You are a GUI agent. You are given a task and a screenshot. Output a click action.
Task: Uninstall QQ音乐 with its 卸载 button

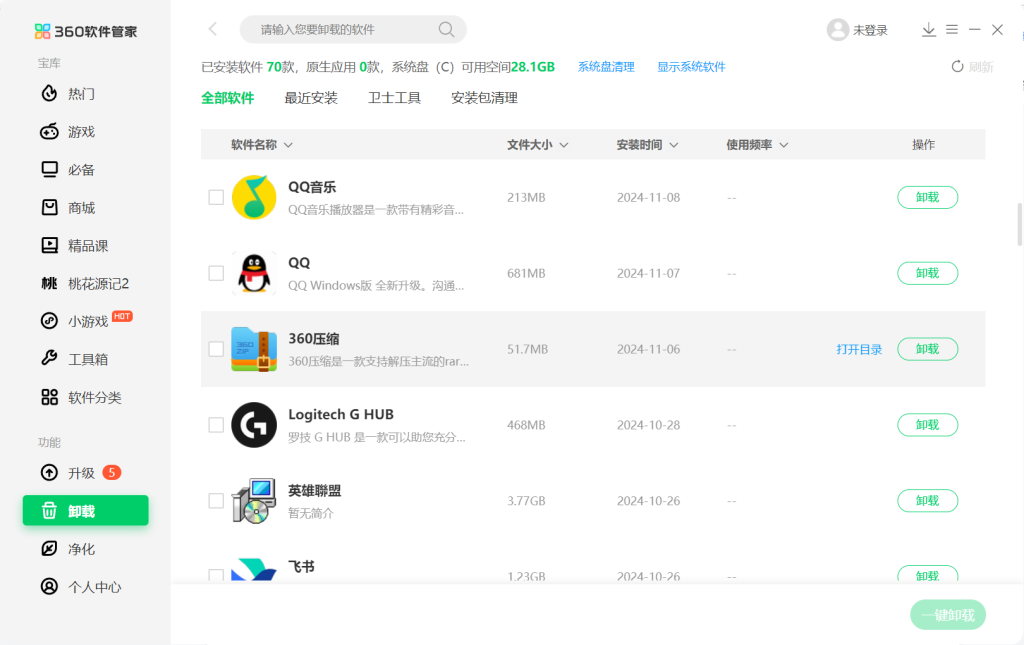pos(927,197)
